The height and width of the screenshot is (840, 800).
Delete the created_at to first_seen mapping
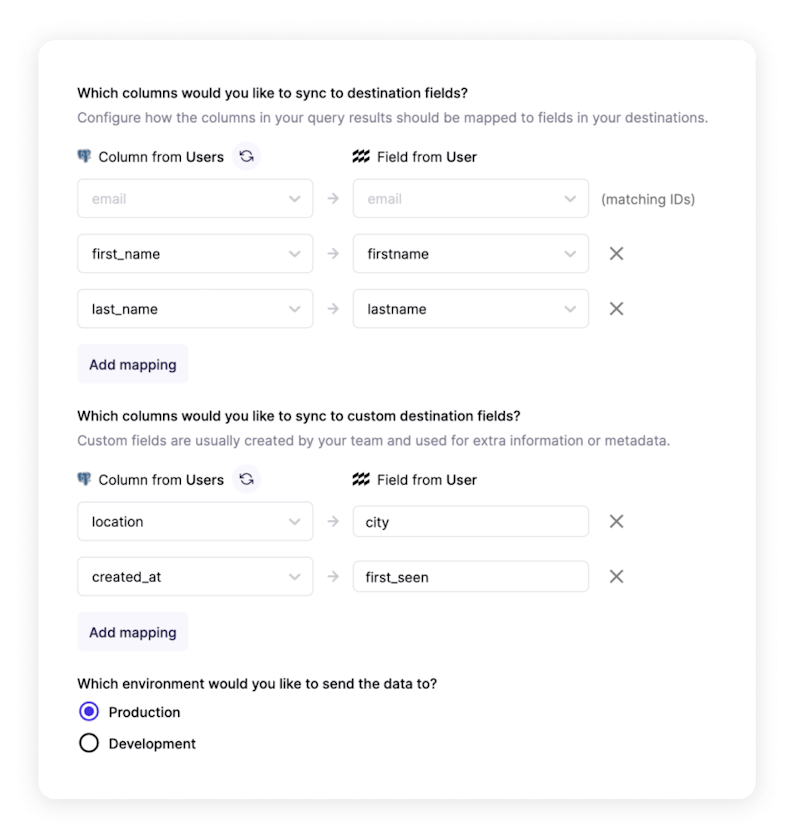click(616, 576)
